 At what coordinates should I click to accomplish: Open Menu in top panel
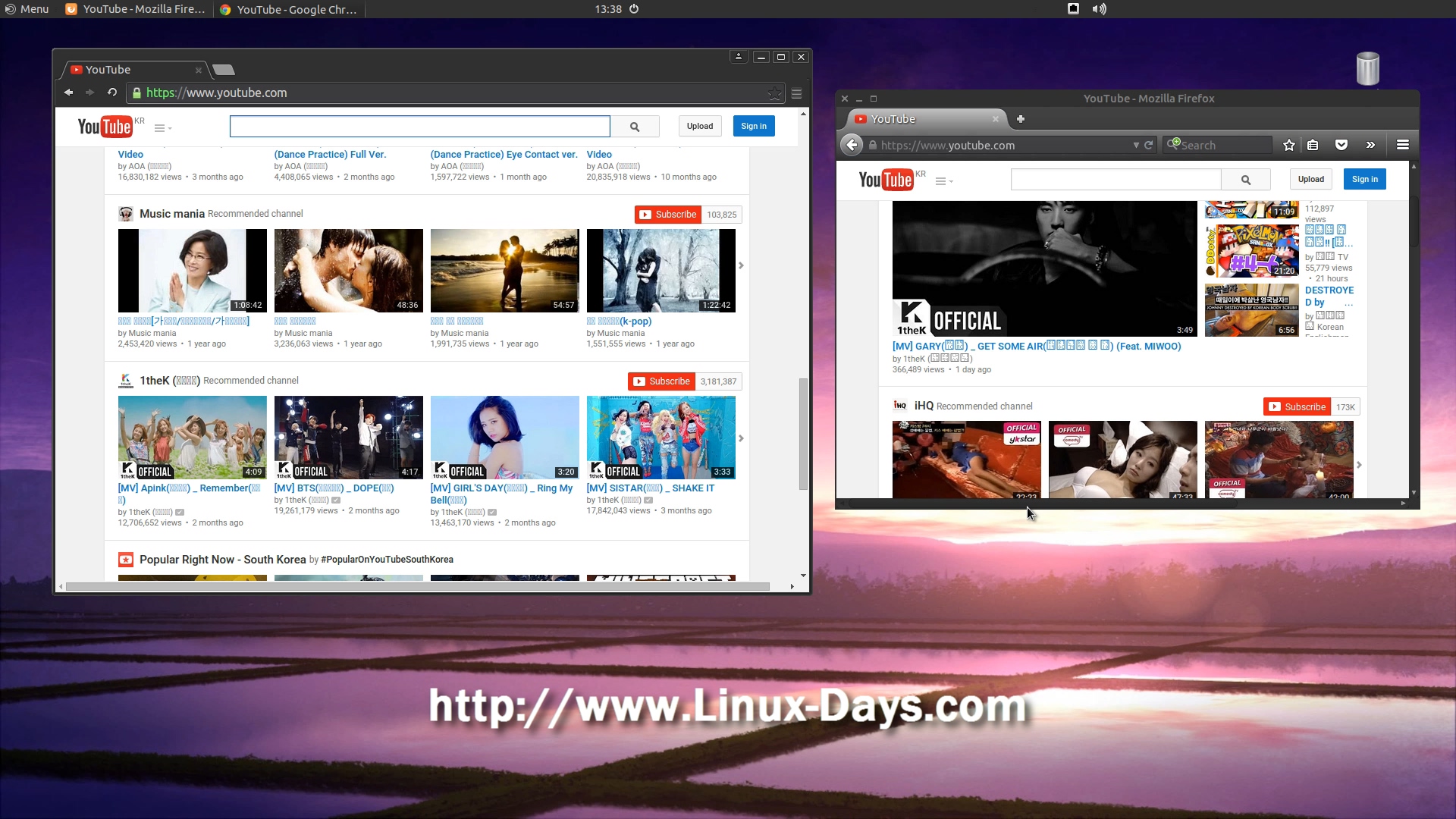point(27,9)
